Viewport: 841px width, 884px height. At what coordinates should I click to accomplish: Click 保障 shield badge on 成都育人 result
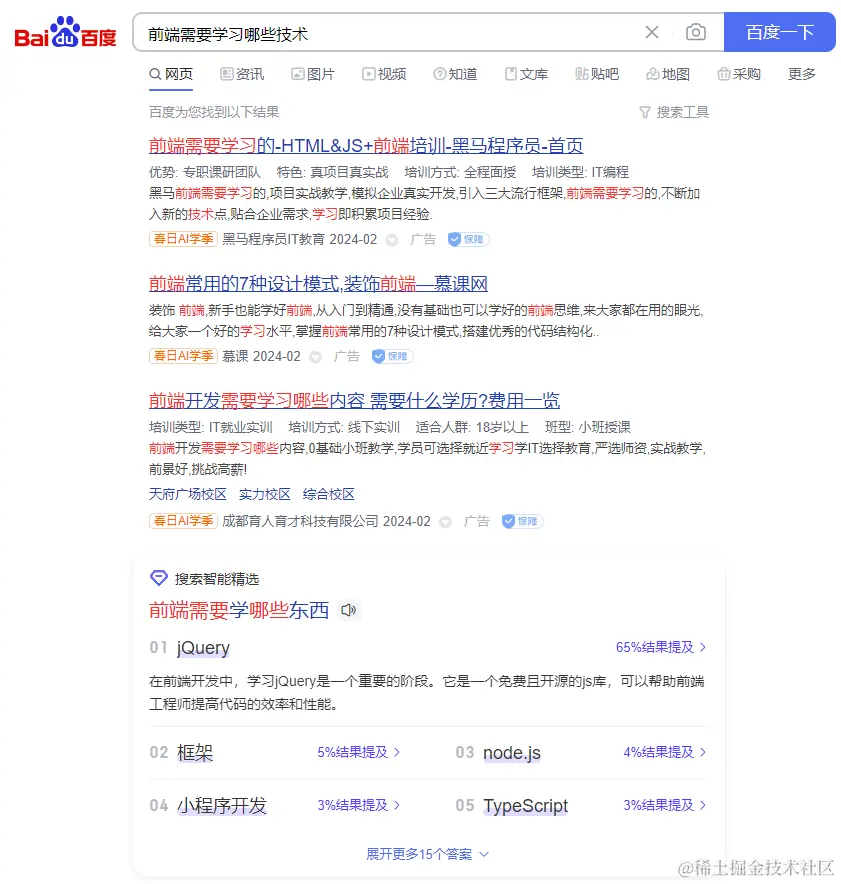[x=522, y=521]
